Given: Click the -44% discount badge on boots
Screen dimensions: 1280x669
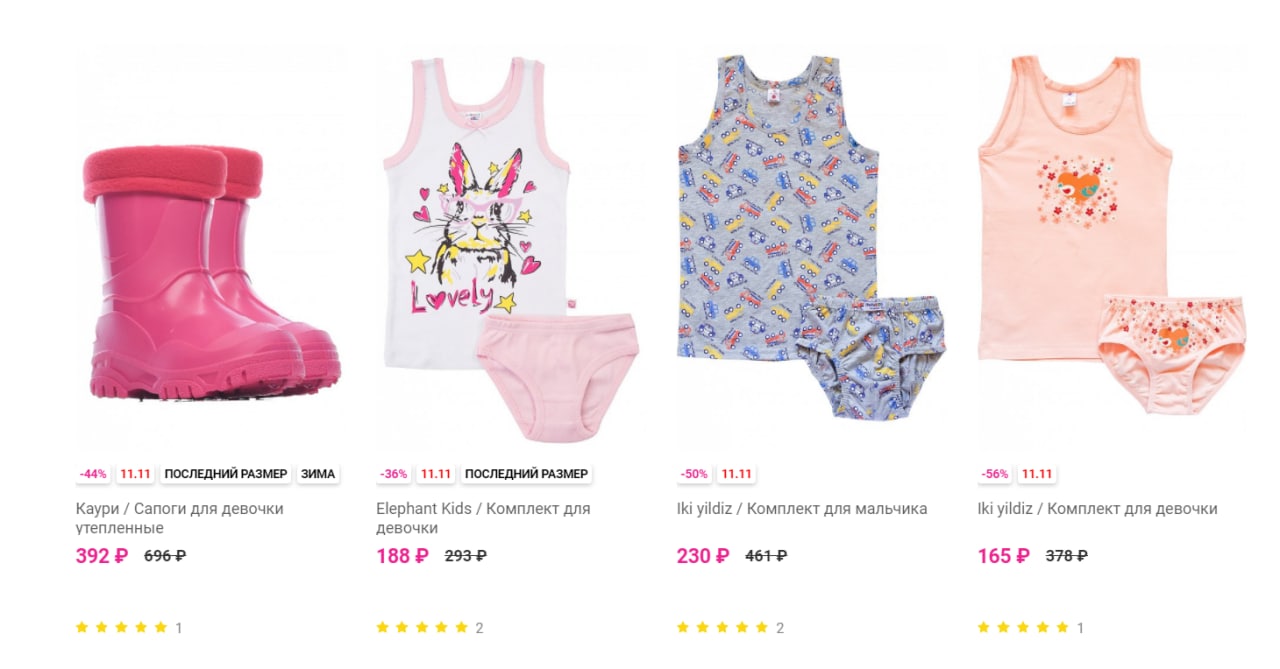Looking at the screenshot, I should click(x=94, y=474).
